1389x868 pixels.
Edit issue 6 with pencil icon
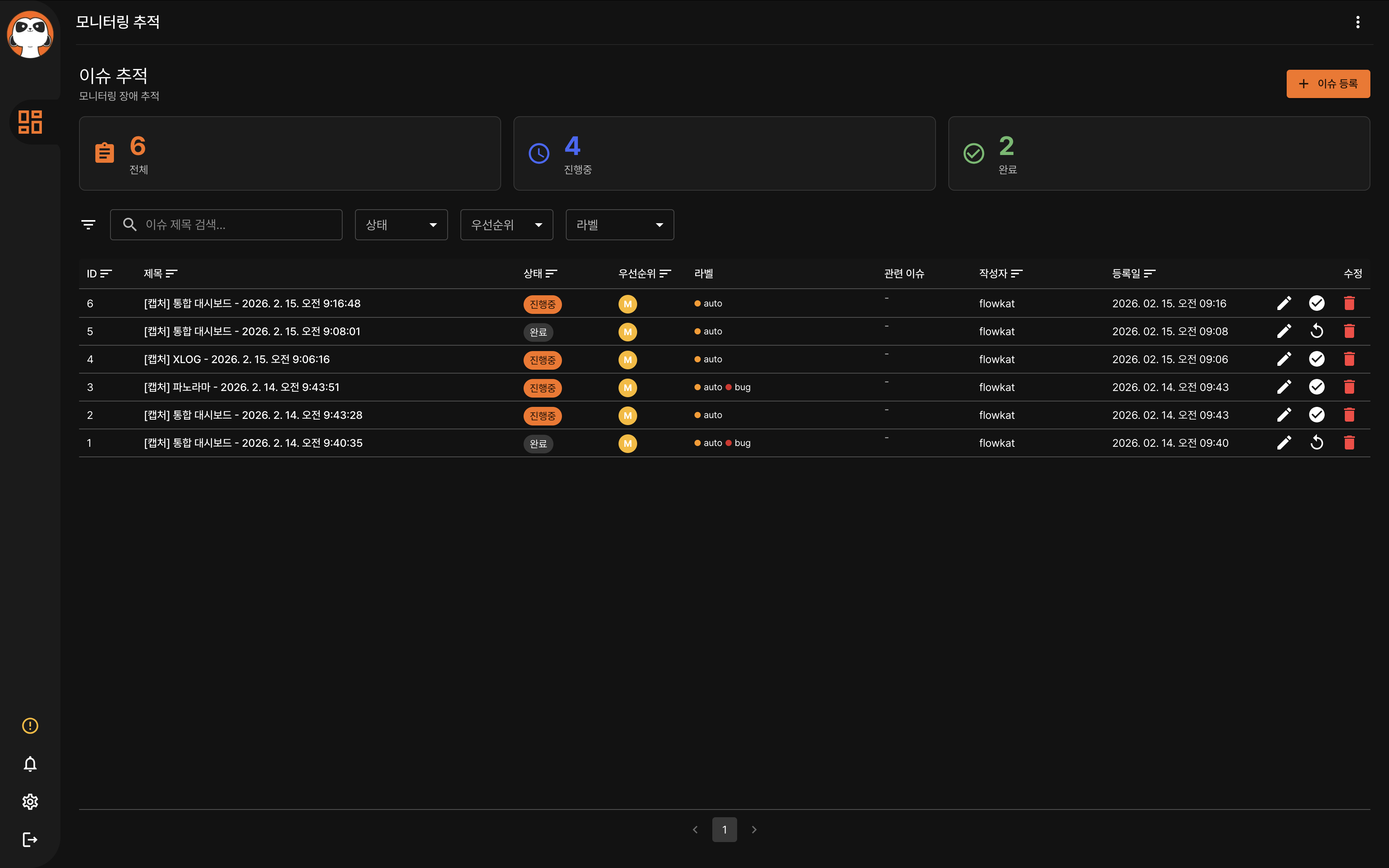coord(1284,303)
